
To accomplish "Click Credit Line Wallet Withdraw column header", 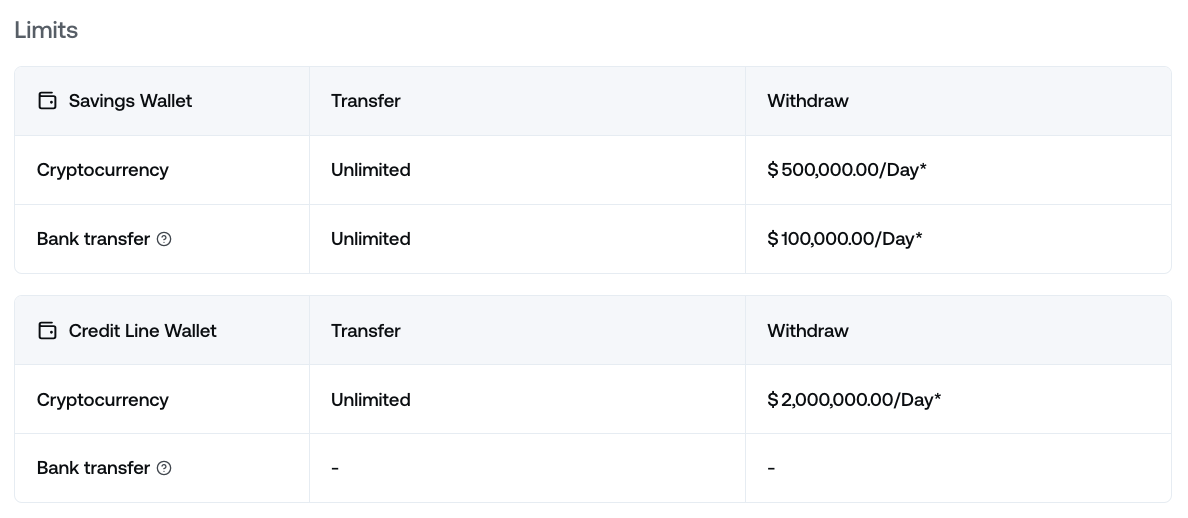I will [808, 331].
